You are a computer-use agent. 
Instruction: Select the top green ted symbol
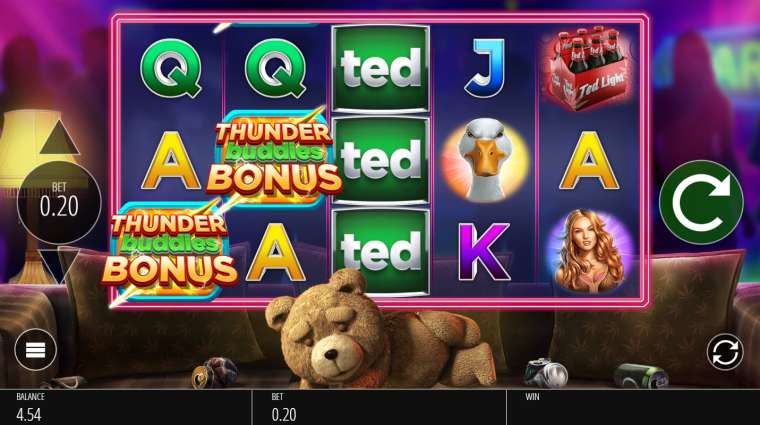380,69
